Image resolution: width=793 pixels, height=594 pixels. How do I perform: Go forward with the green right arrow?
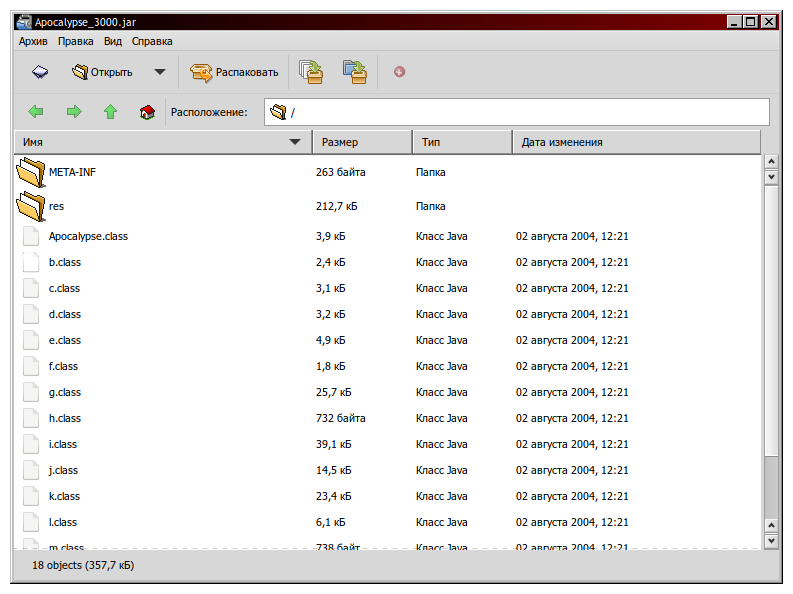tap(74, 112)
